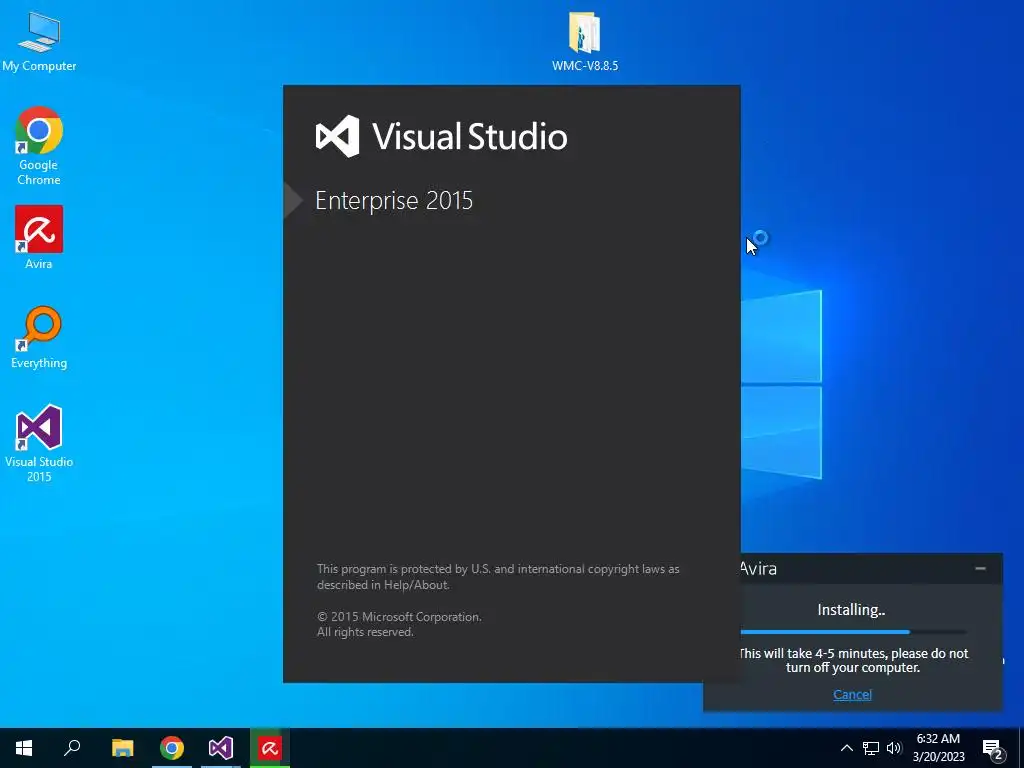Open the taskbar clock showing 6:32 AM
Screen dimensions: 1024x768
click(x=938, y=748)
